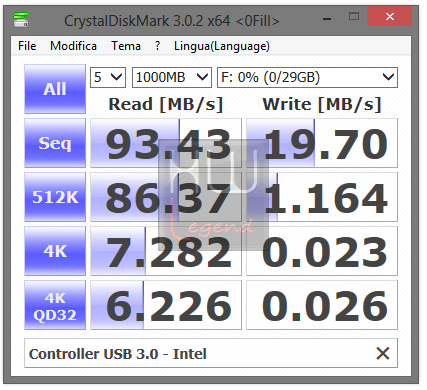Image resolution: width=427 pixels, height=390 pixels.
Task: Start the 4K QD32 benchmark test
Action: [x=55, y=305]
